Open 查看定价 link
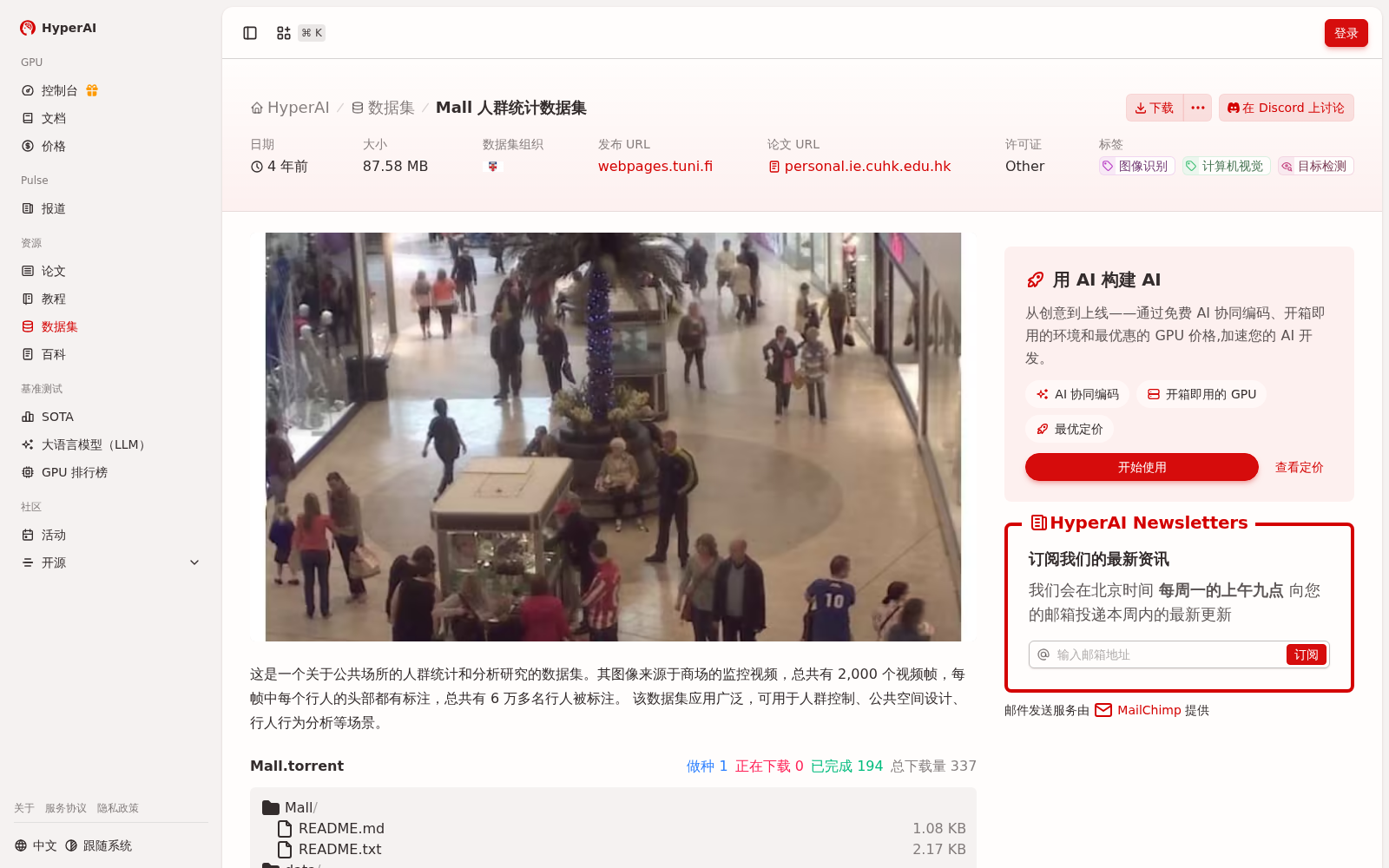The width and height of the screenshot is (1389, 868). [1299, 467]
